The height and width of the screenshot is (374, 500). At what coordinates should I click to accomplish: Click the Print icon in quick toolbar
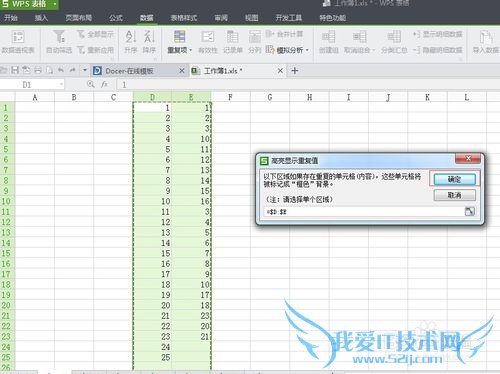click(38, 70)
